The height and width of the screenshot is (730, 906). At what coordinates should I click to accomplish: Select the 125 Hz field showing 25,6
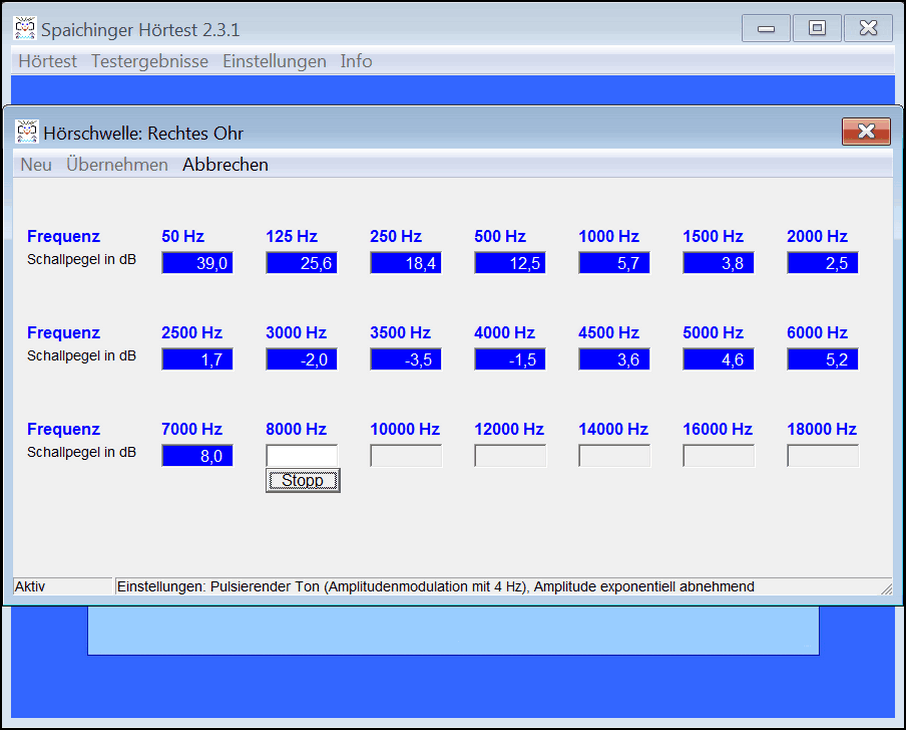click(301, 263)
